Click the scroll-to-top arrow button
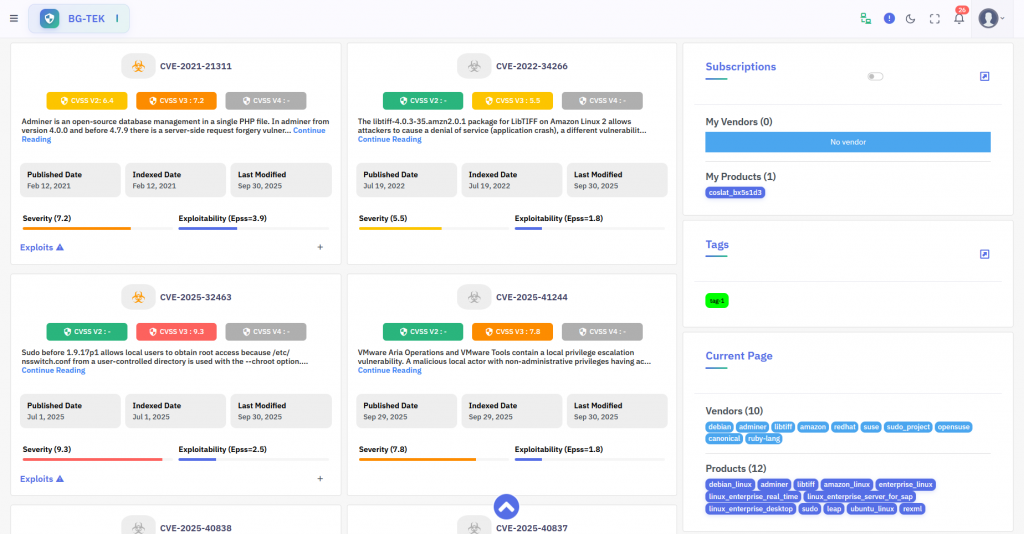 click(506, 506)
